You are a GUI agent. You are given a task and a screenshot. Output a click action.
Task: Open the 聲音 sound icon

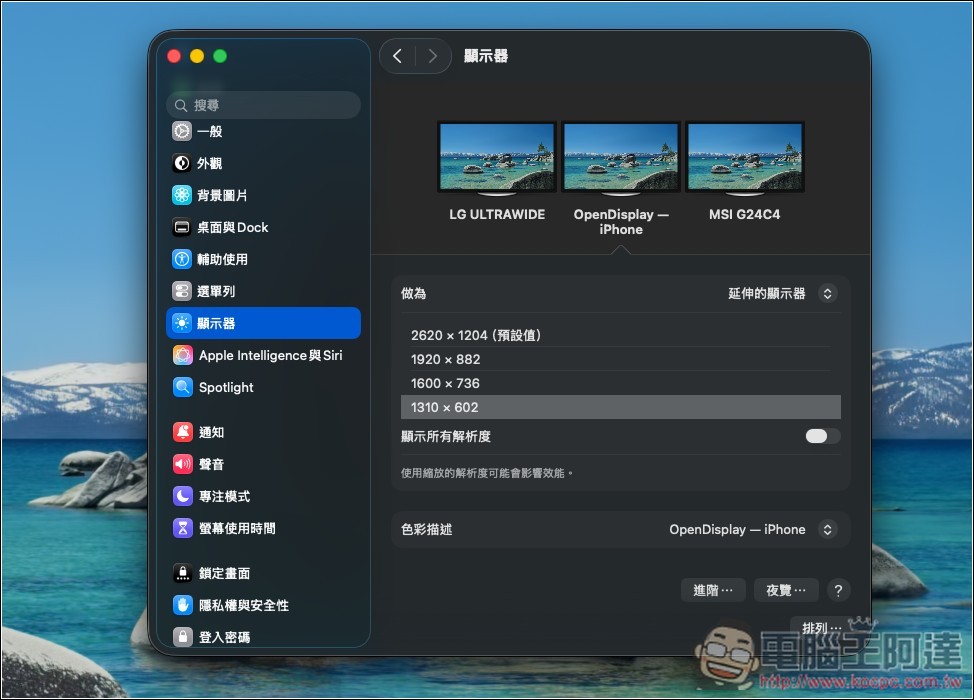[x=183, y=464]
